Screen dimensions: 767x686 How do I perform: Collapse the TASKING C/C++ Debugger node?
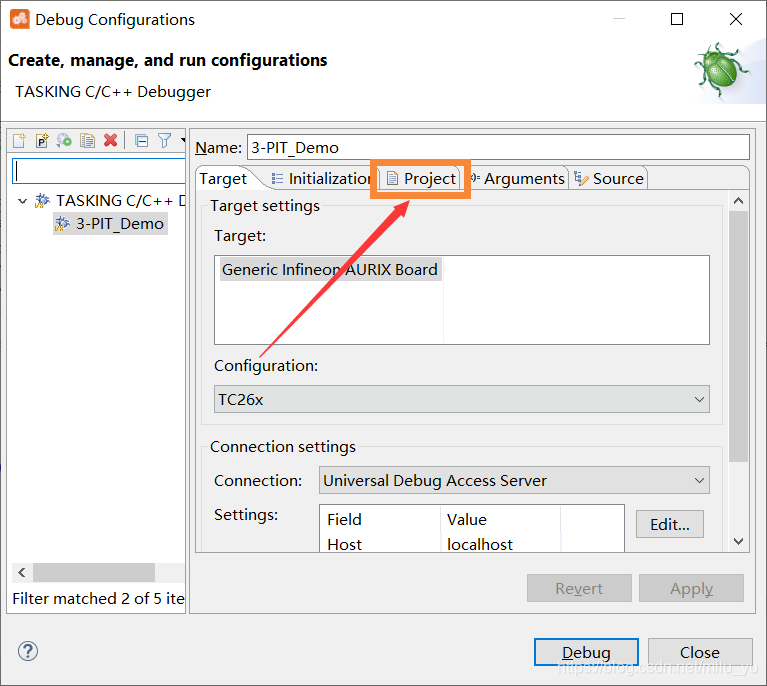[22, 201]
